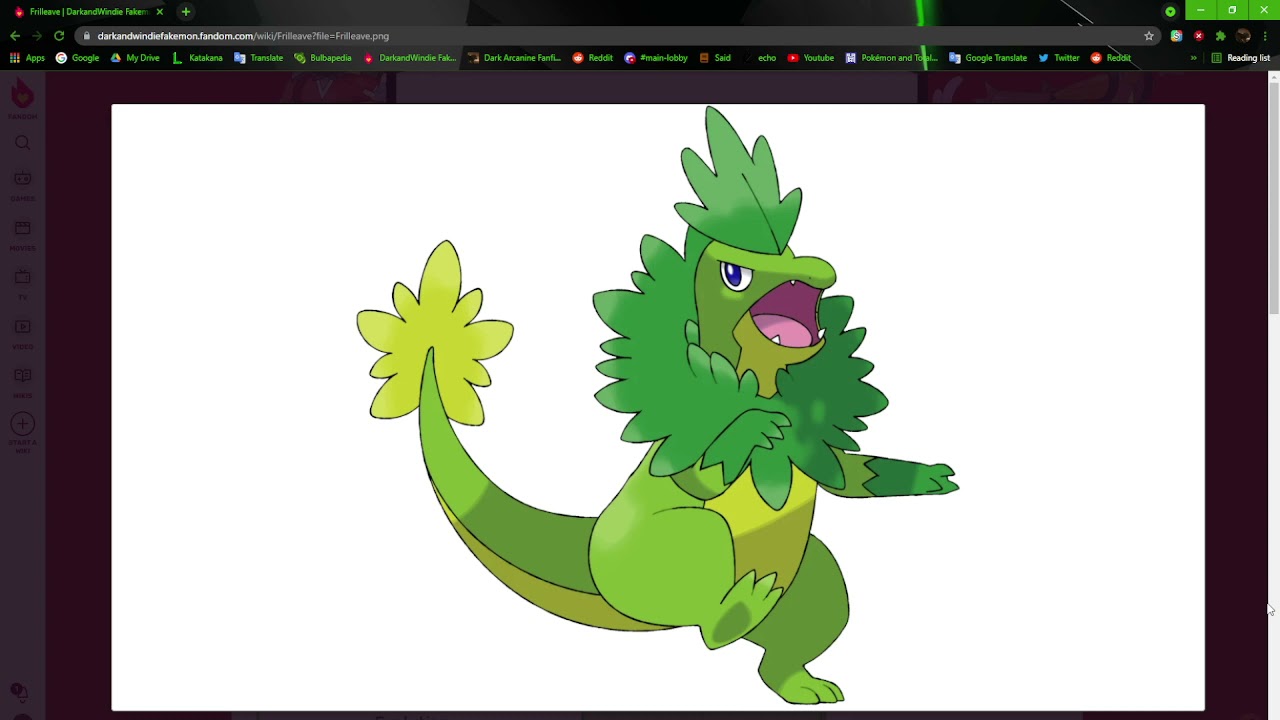Viewport: 1280px width, 720px height.
Task: Open the Video section in Fandom sidebar
Action: point(22,332)
